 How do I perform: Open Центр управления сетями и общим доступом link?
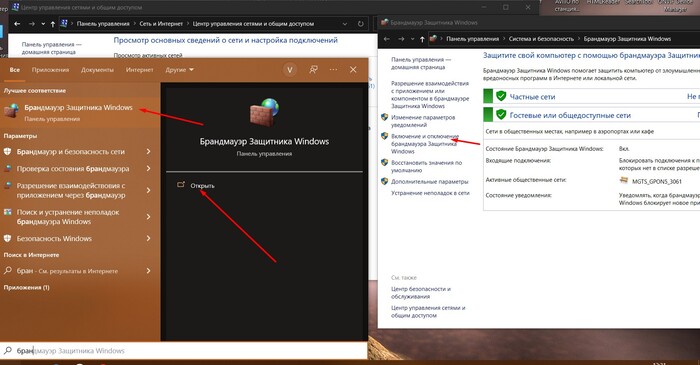[x=428, y=311]
